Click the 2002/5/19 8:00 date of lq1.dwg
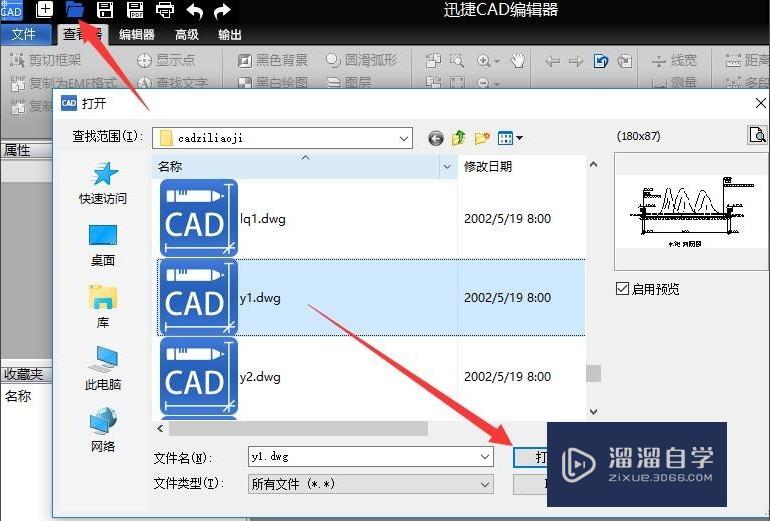 point(507,219)
